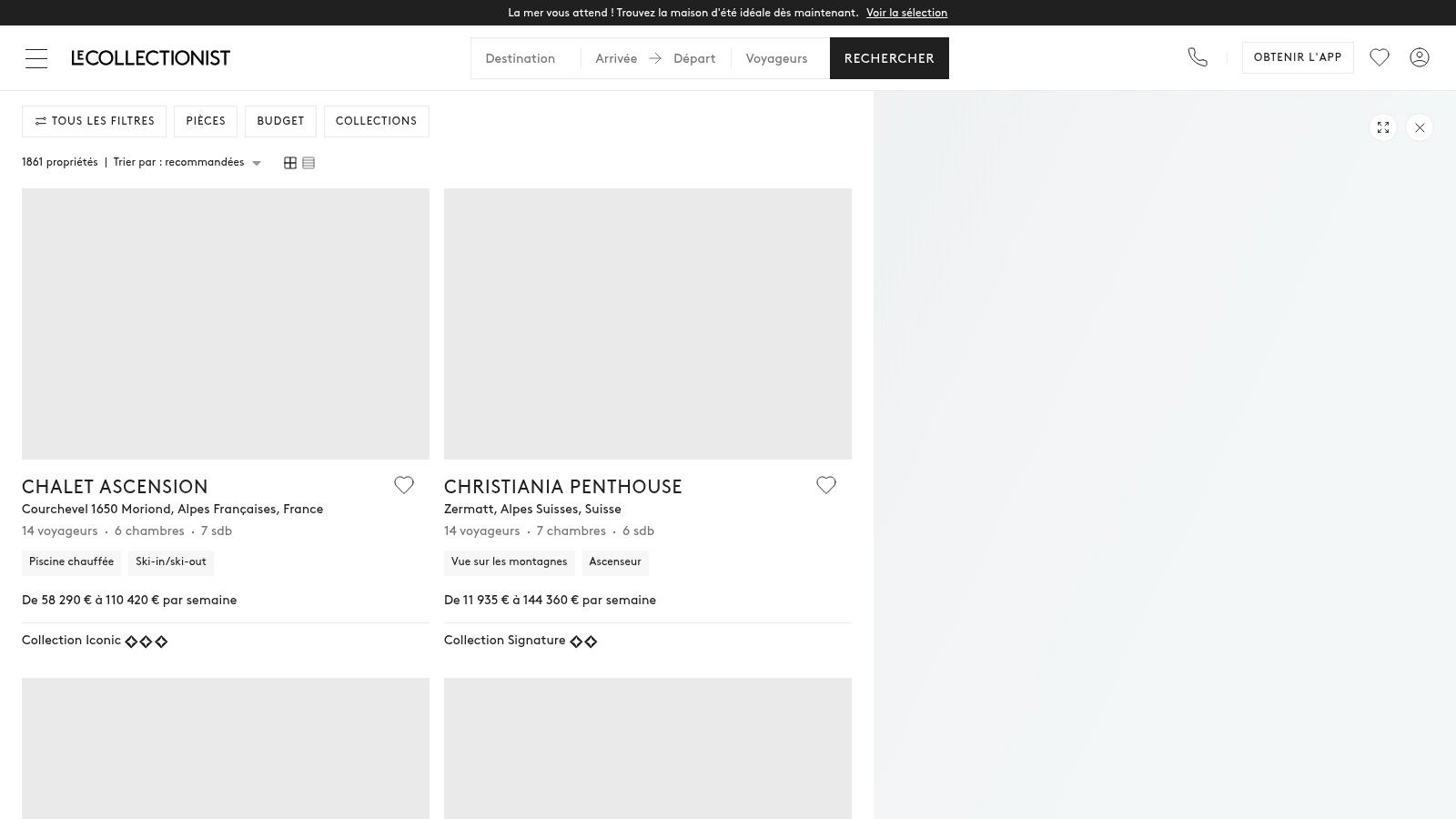The width and height of the screenshot is (1456, 819).
Task: Open the Budget filter
Action: pyautogui.click(x=280, y=121)
